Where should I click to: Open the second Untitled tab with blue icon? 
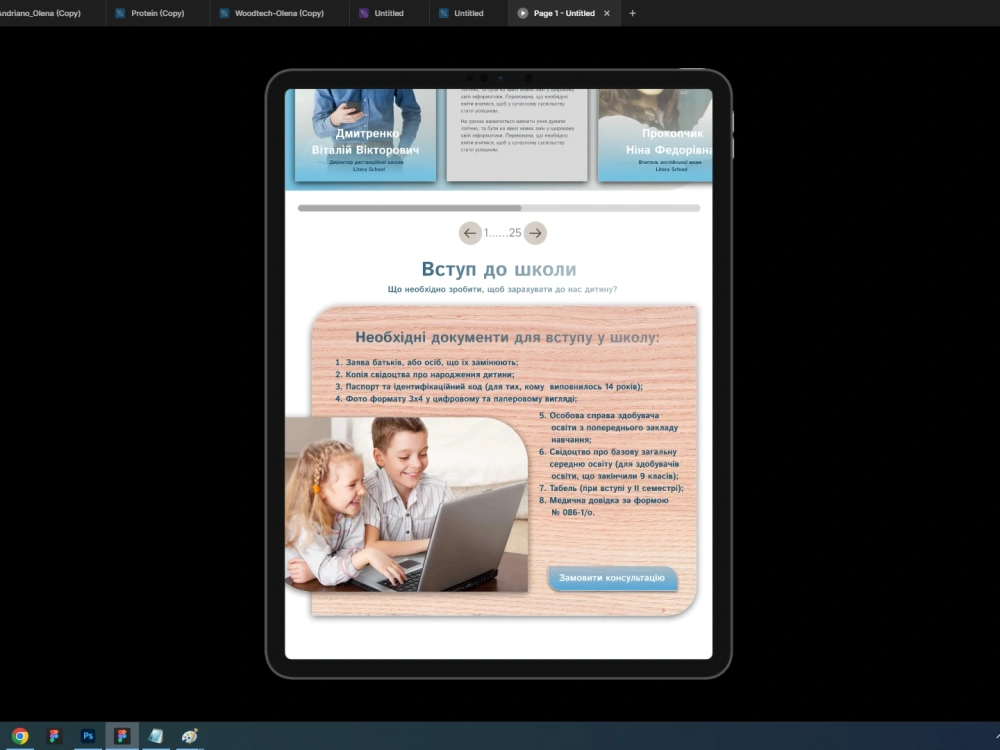click(468, 13)
